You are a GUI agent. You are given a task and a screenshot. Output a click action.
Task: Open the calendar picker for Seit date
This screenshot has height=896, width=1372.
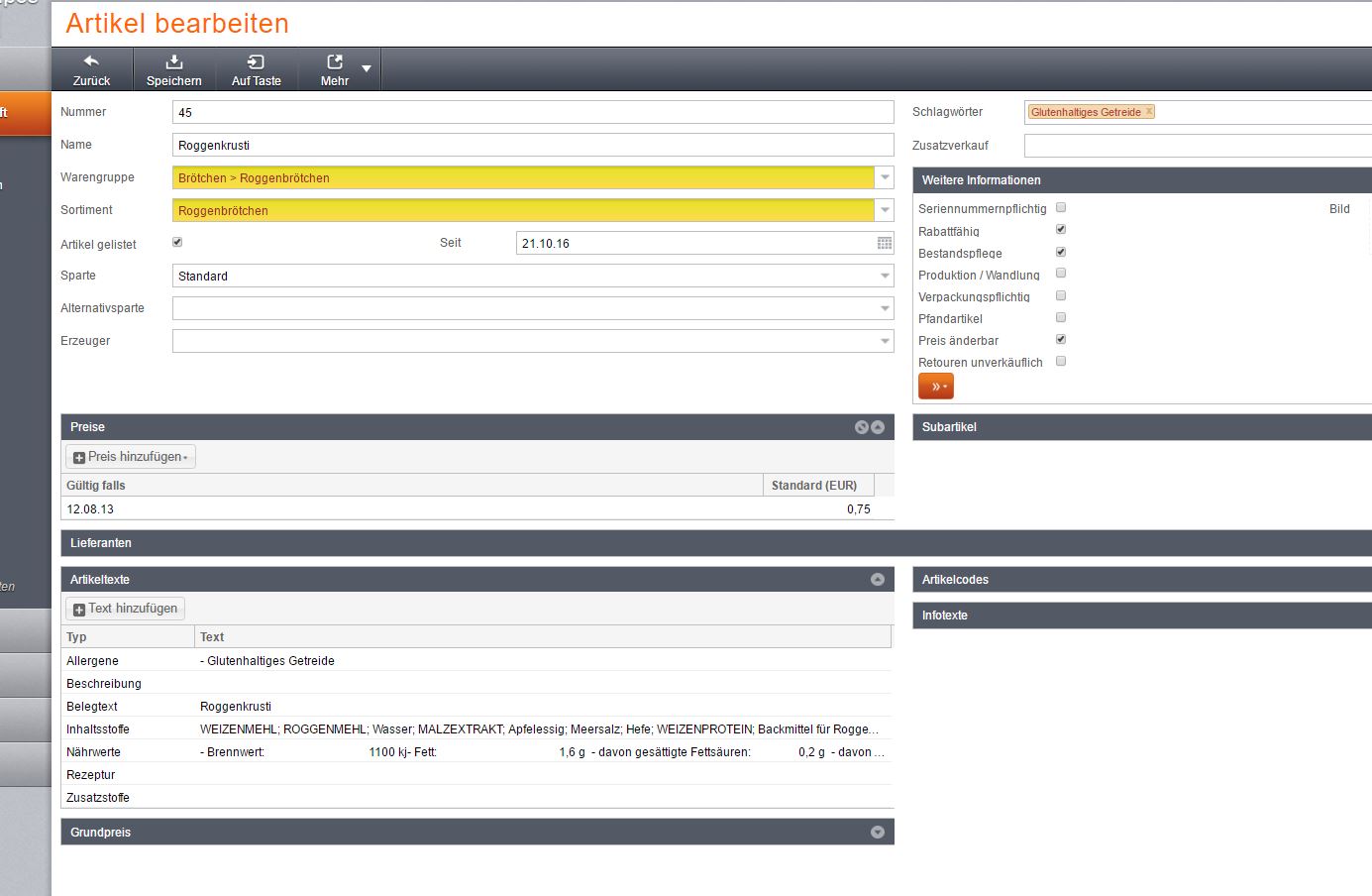pyautogui.click(x=885, y=244)
